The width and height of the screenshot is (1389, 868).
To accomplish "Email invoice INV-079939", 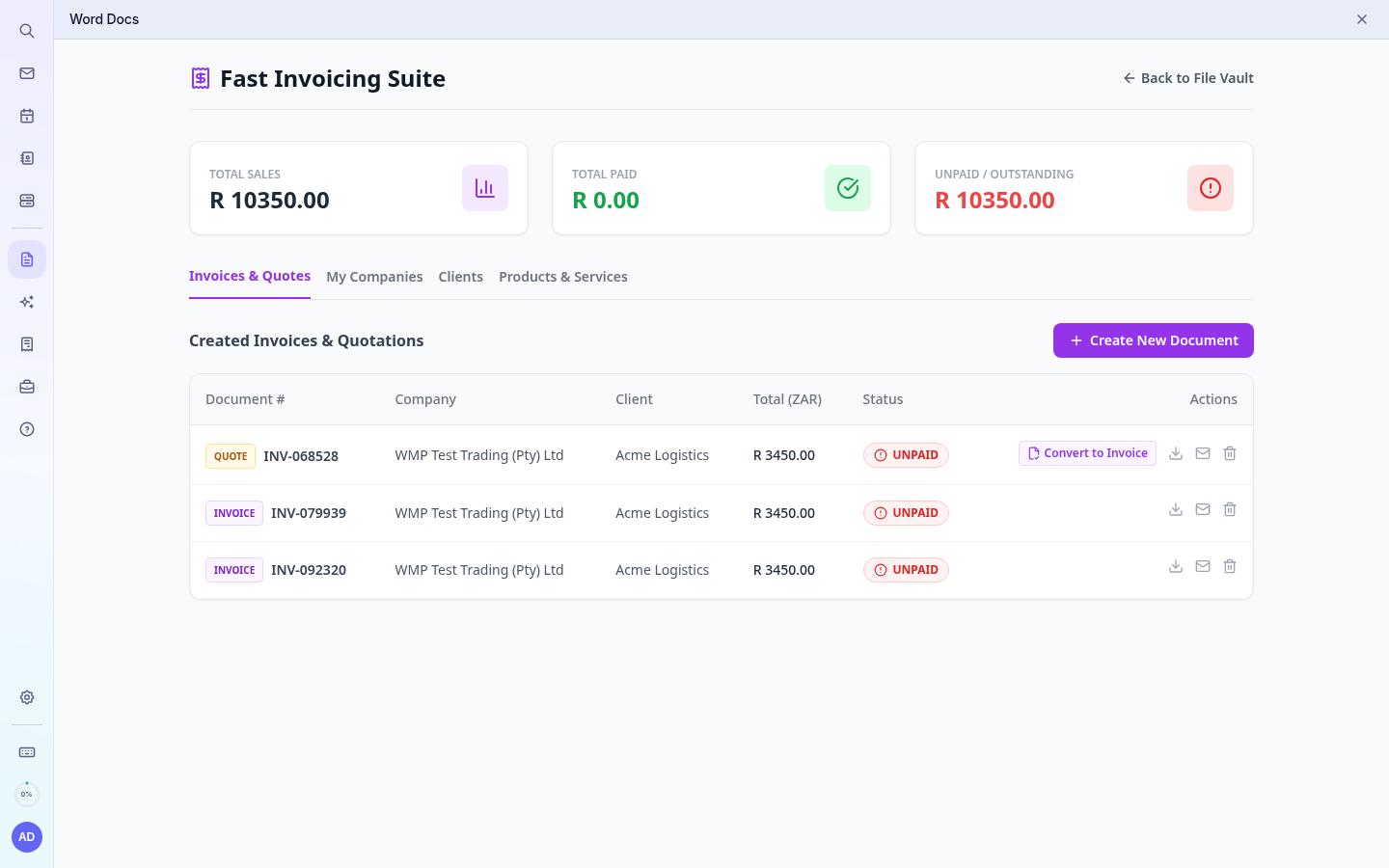I will point(1203,509).
